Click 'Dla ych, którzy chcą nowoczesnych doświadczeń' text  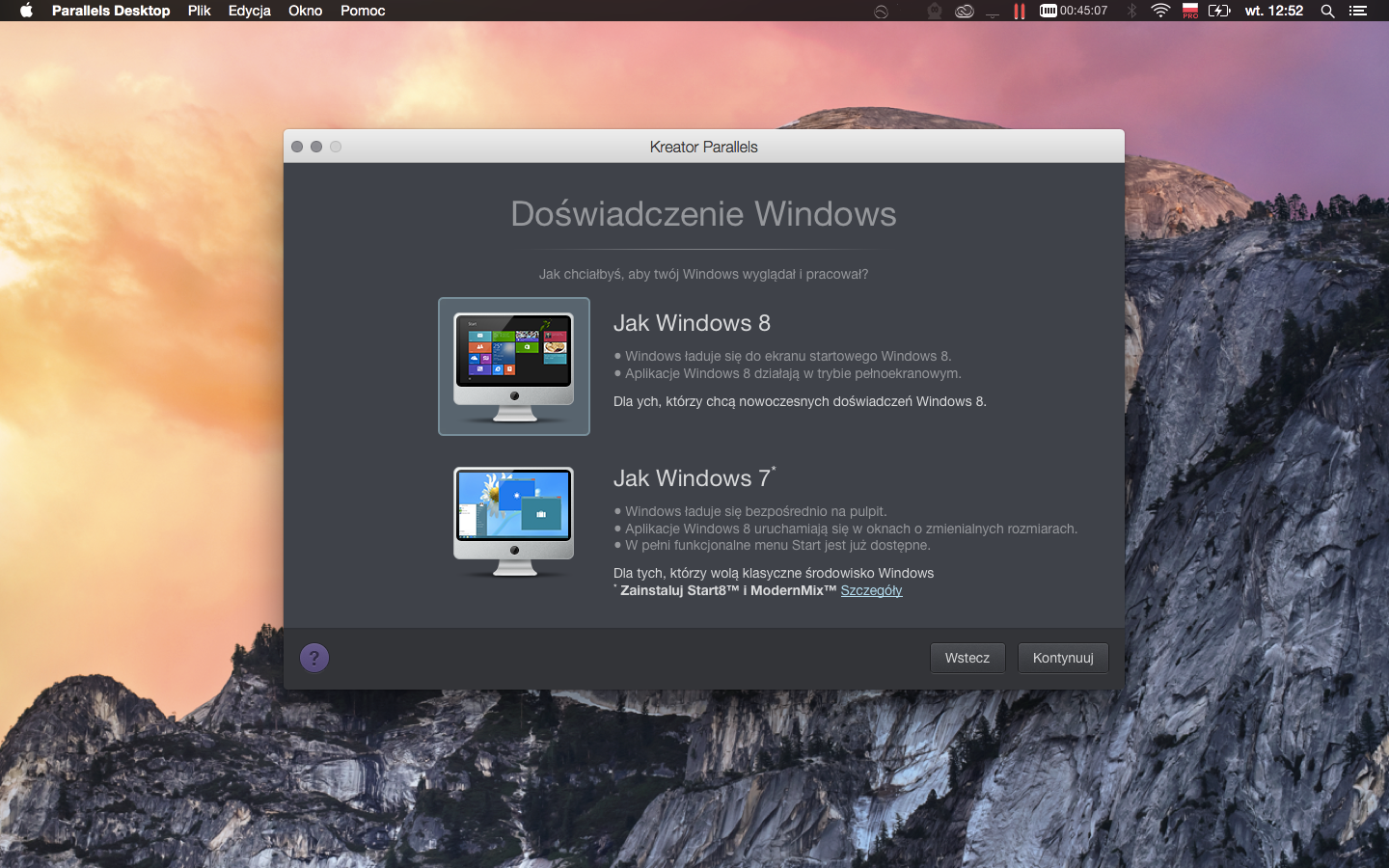coord(800,401)
